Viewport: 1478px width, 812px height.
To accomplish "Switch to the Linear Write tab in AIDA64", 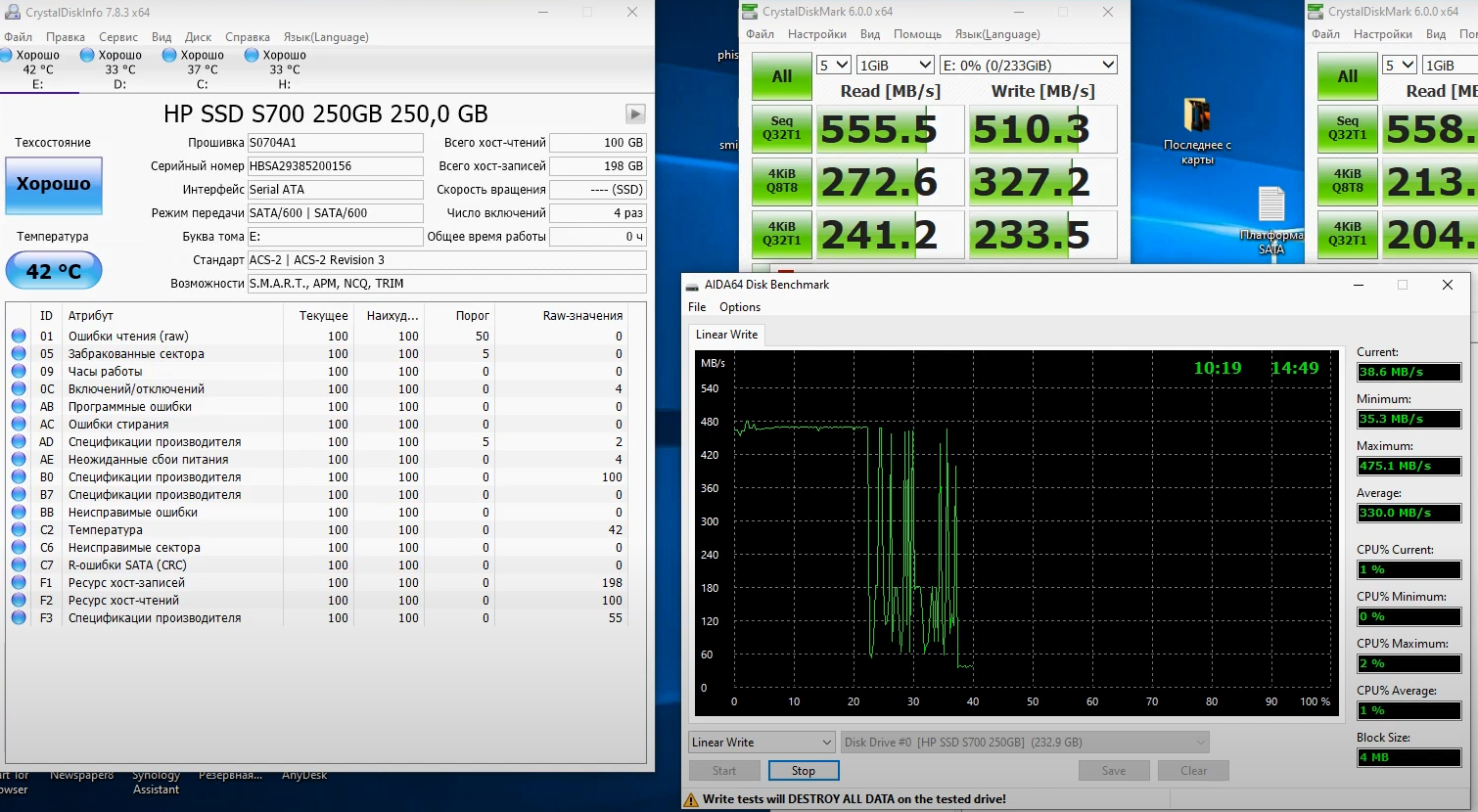I will click(726, 335).
